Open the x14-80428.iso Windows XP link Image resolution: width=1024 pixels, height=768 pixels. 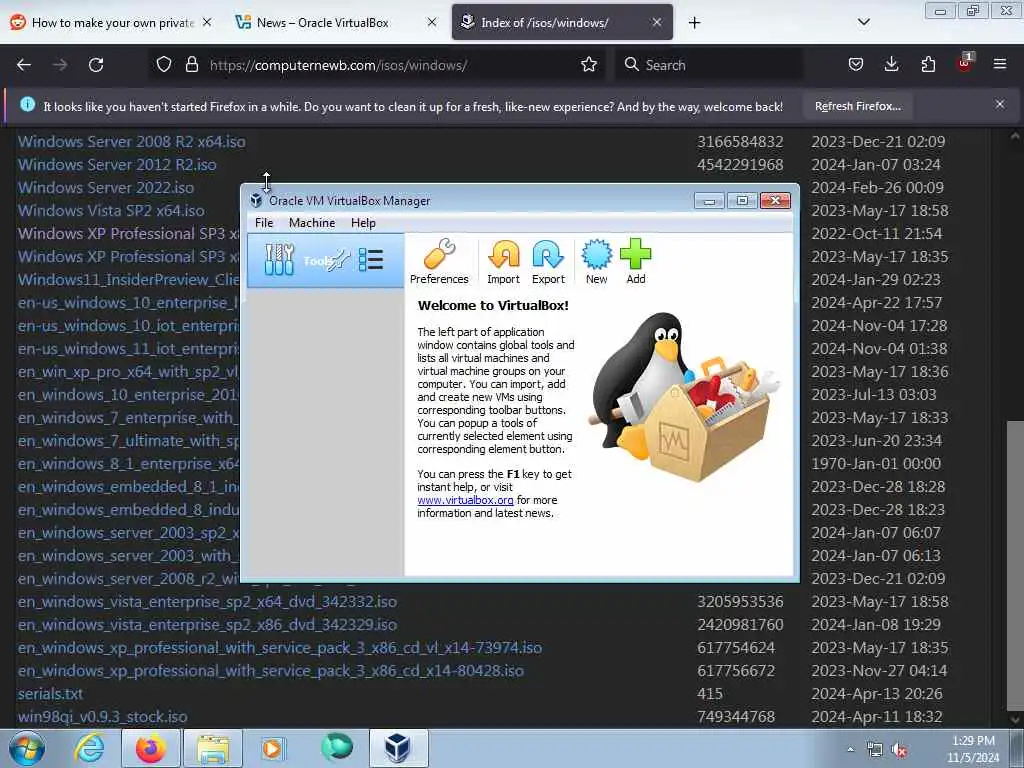270,671
